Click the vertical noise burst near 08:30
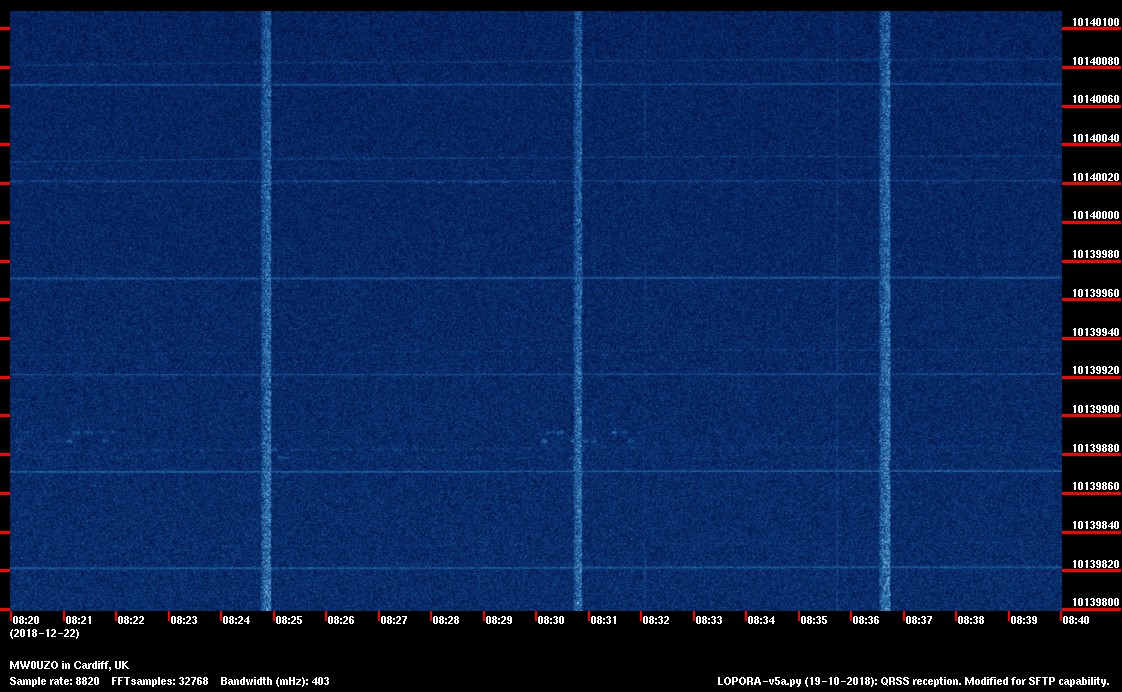Viewport: 1122px width, 692px height. 578,300
